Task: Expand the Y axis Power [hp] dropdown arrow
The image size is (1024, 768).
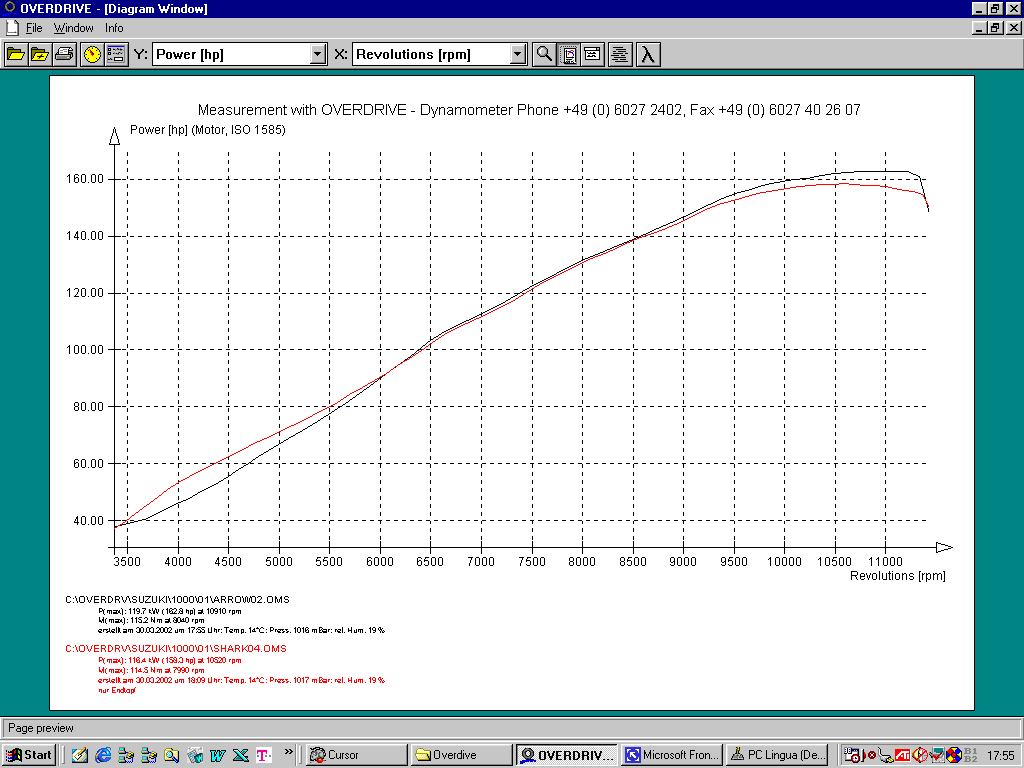Action: [317, 54]
